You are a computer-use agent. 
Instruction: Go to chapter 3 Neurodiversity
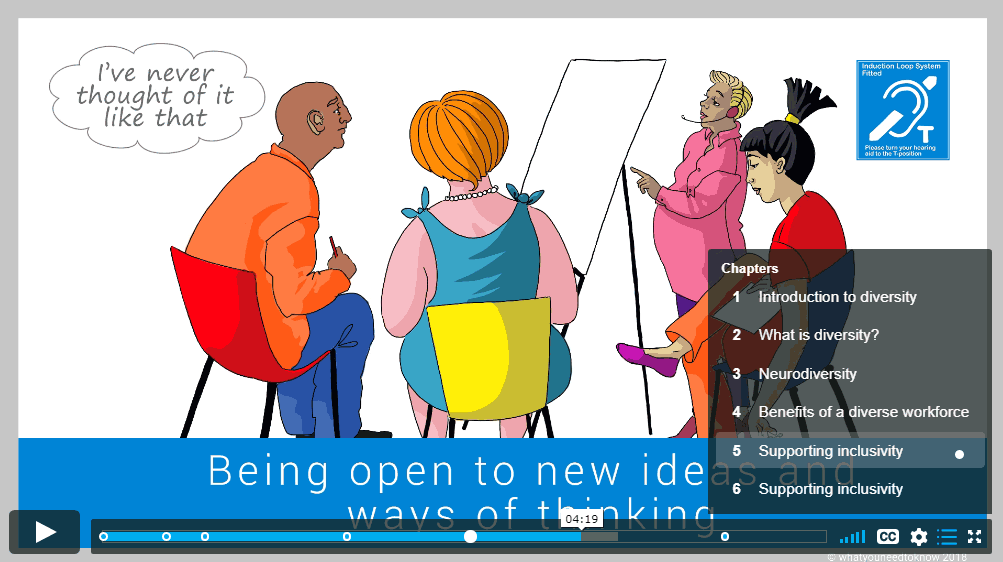point(807,374)
